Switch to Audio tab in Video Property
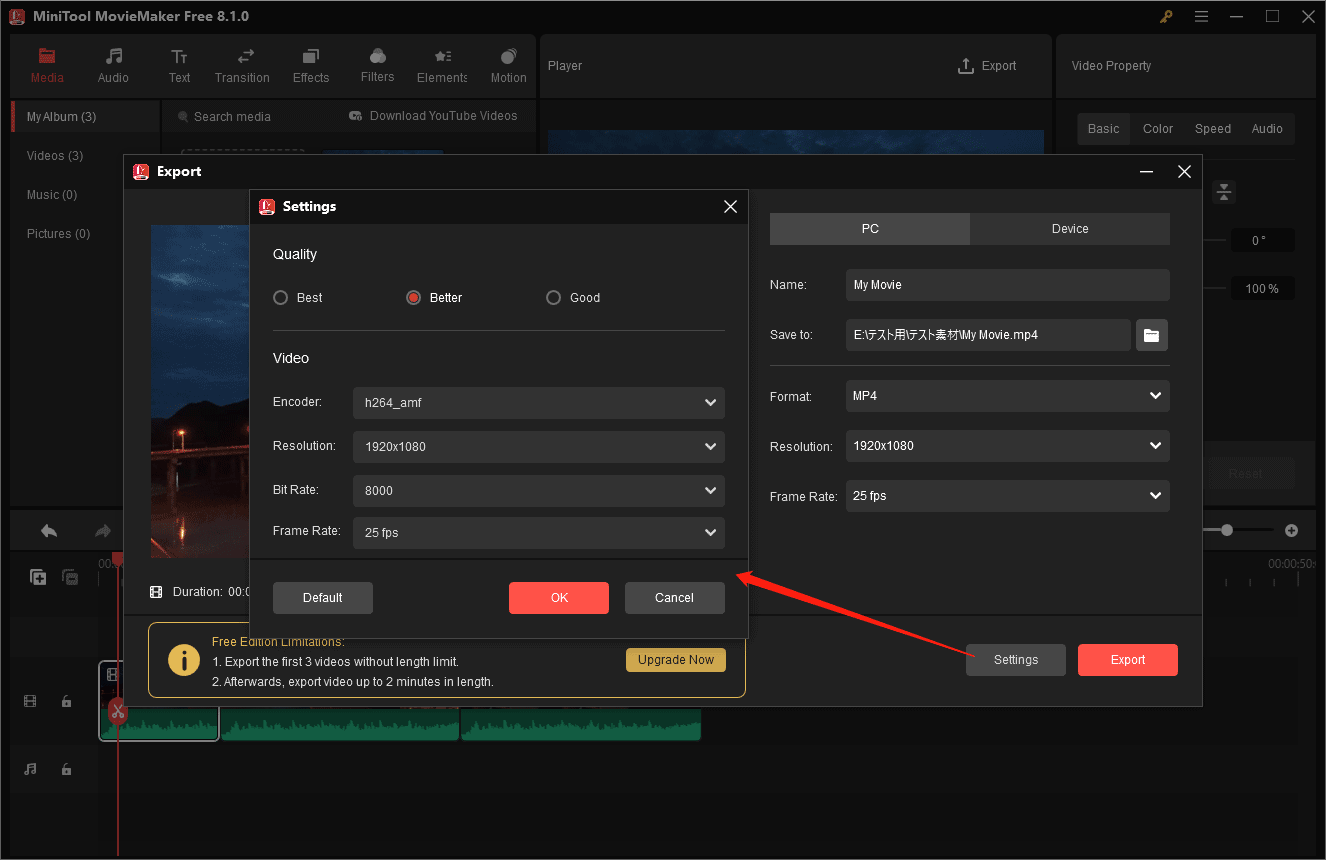Viewport: 1326px width, 860px height. [x=1267, y=129]
